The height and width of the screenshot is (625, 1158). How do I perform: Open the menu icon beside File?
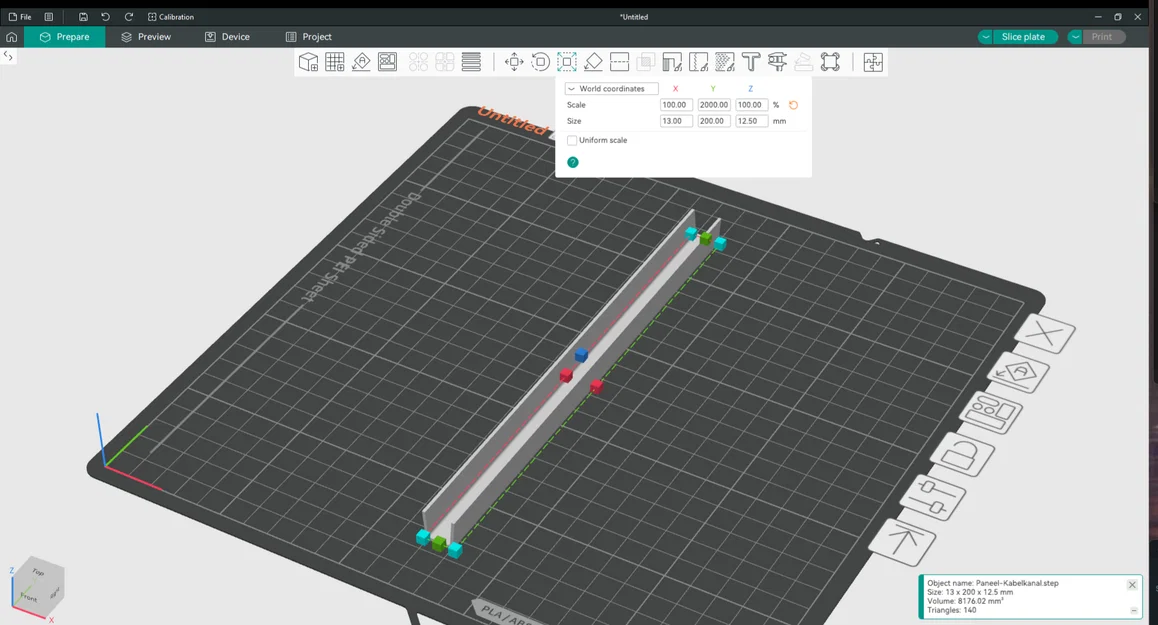[49, 16]
